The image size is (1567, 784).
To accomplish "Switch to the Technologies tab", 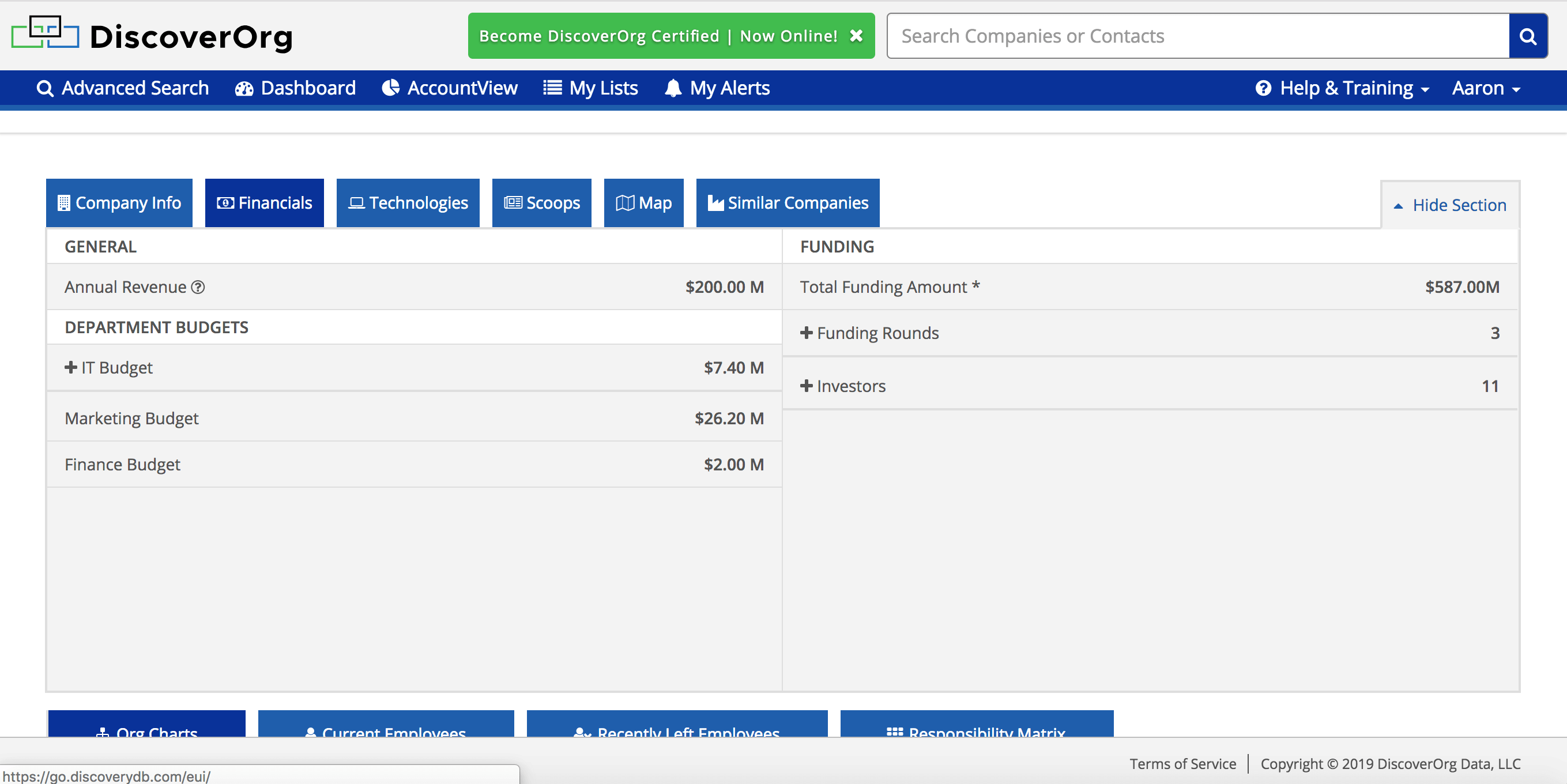I will [x=408, y=202].
